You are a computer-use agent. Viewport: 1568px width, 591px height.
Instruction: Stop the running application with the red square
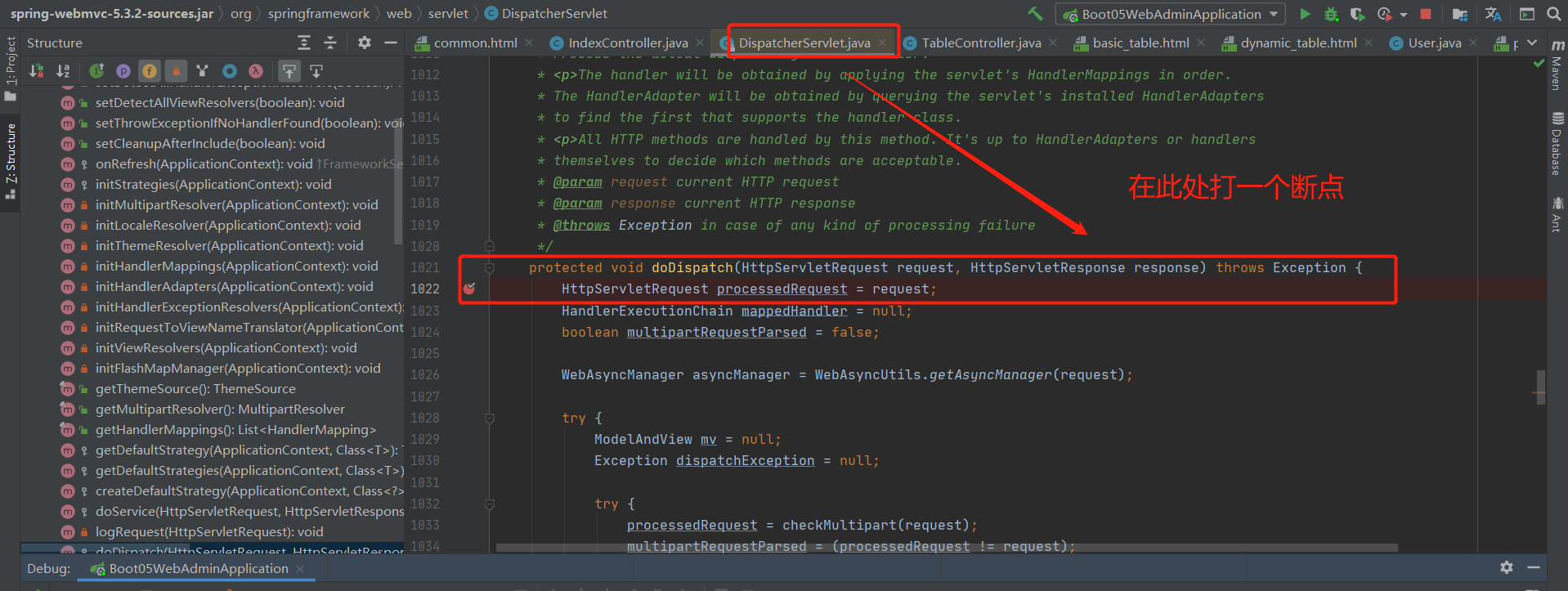(1426, 14)
